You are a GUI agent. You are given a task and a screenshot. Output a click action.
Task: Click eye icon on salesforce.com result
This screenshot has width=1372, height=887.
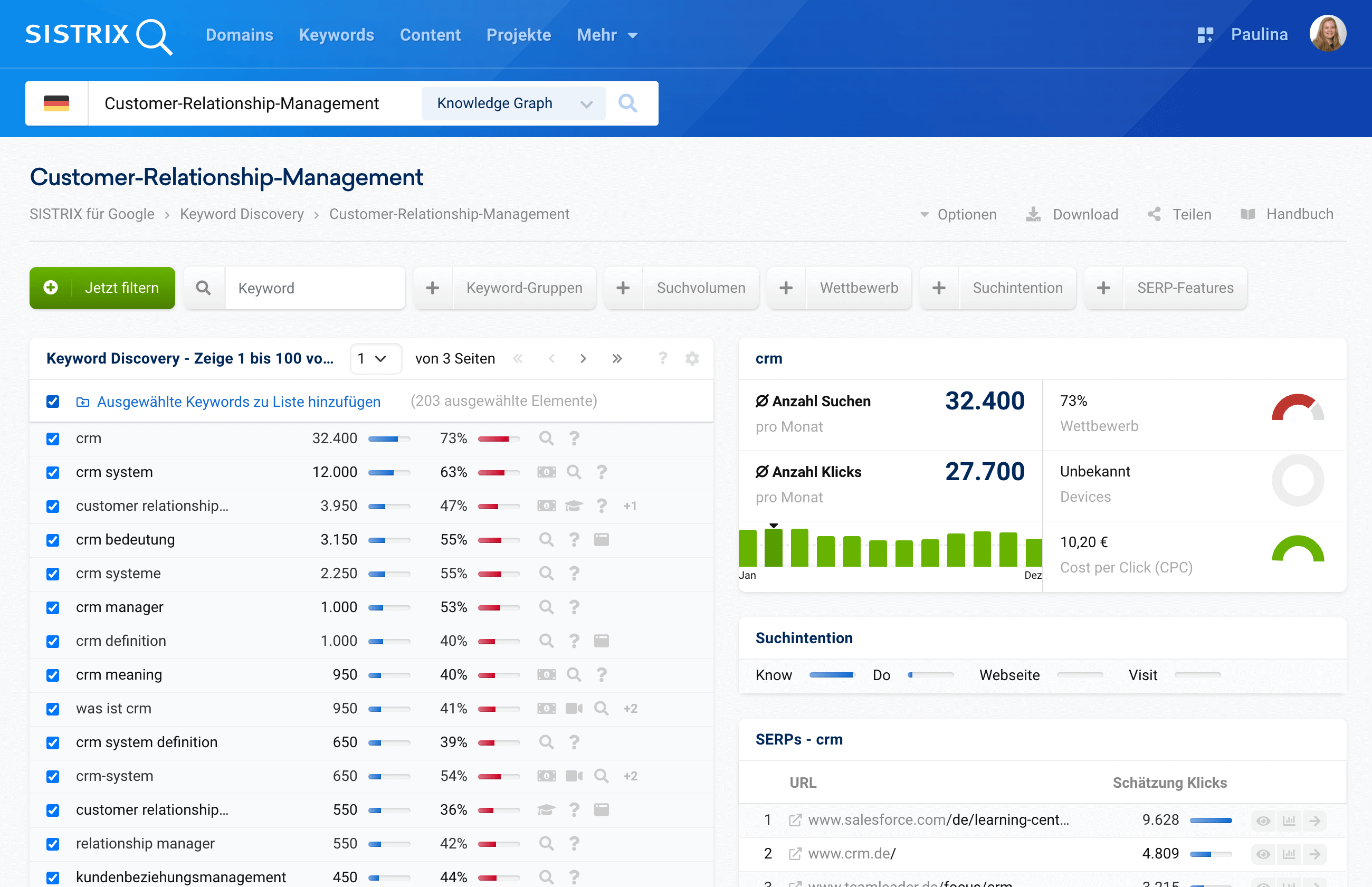1263,820
